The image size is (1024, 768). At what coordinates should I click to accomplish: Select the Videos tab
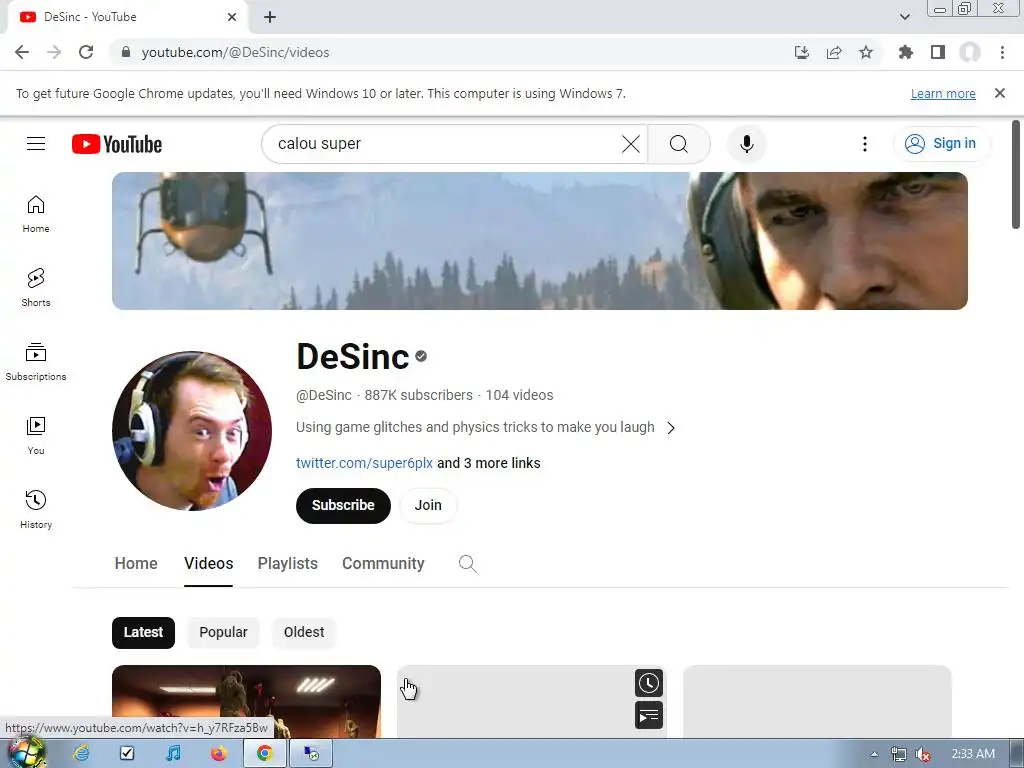coord(208,564)
